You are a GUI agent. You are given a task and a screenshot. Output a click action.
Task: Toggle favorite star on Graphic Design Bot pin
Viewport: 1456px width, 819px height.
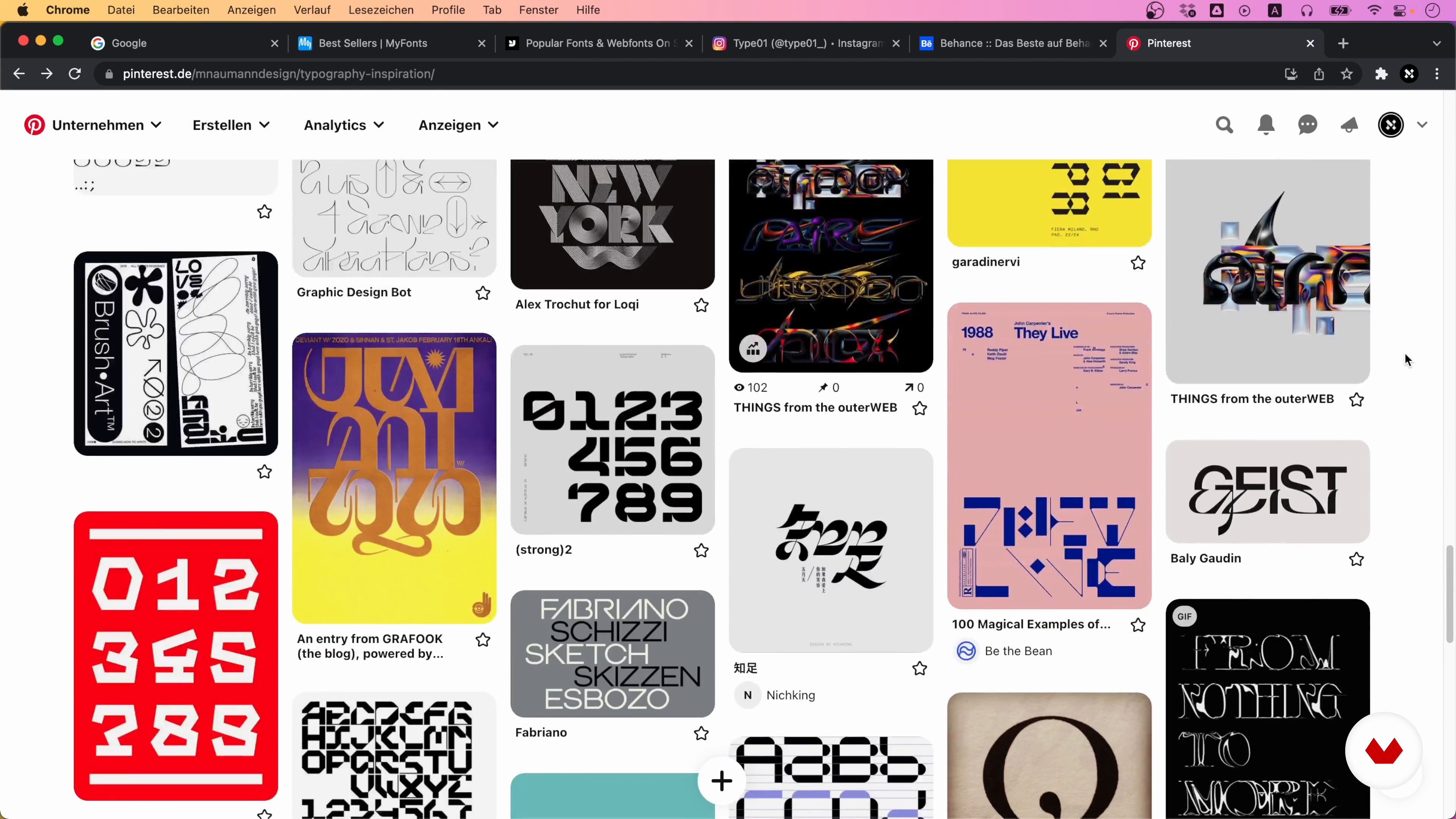[483, 293]
